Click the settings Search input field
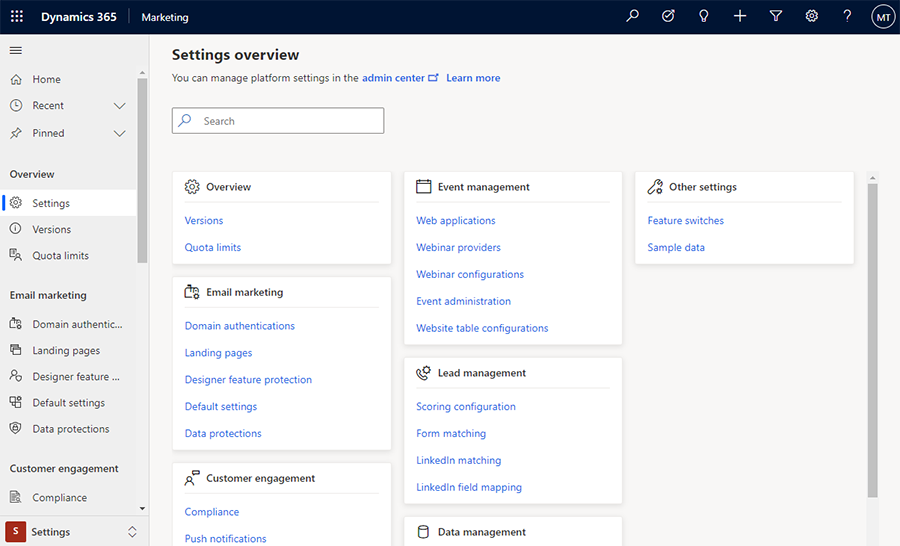900x546 pixels. pos(278,121)
